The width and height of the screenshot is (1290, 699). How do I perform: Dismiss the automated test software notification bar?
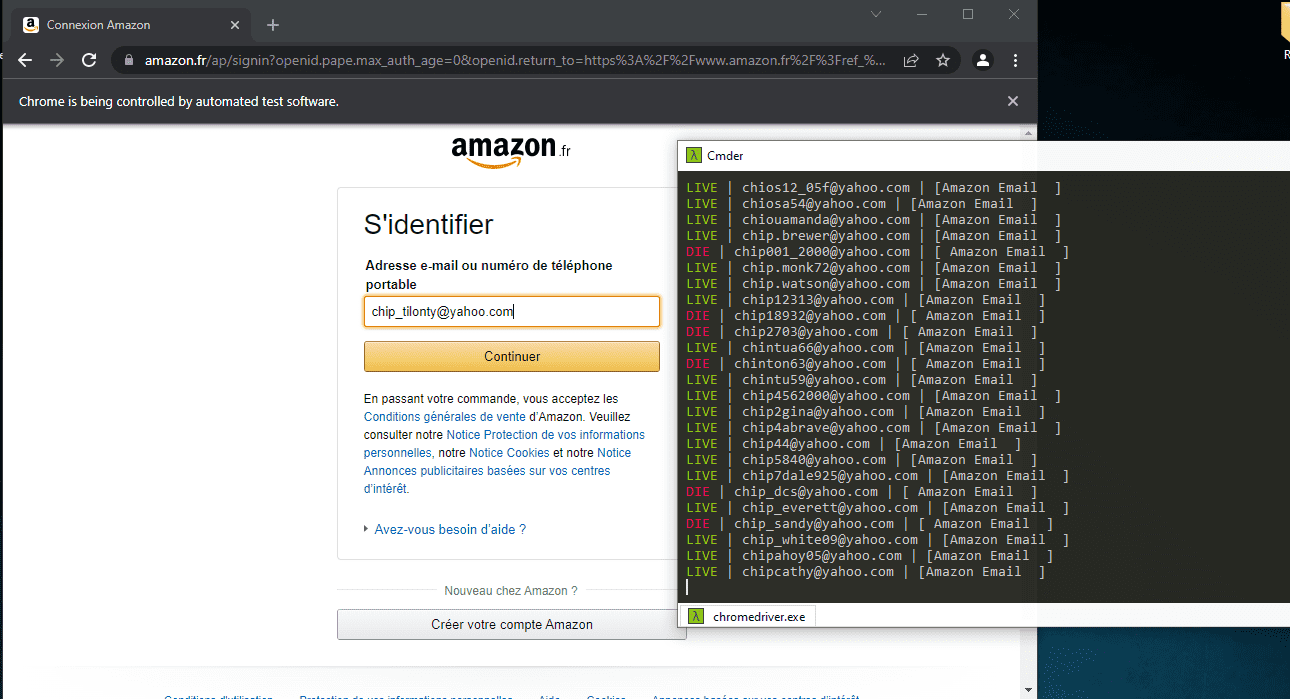point(1013,101)
